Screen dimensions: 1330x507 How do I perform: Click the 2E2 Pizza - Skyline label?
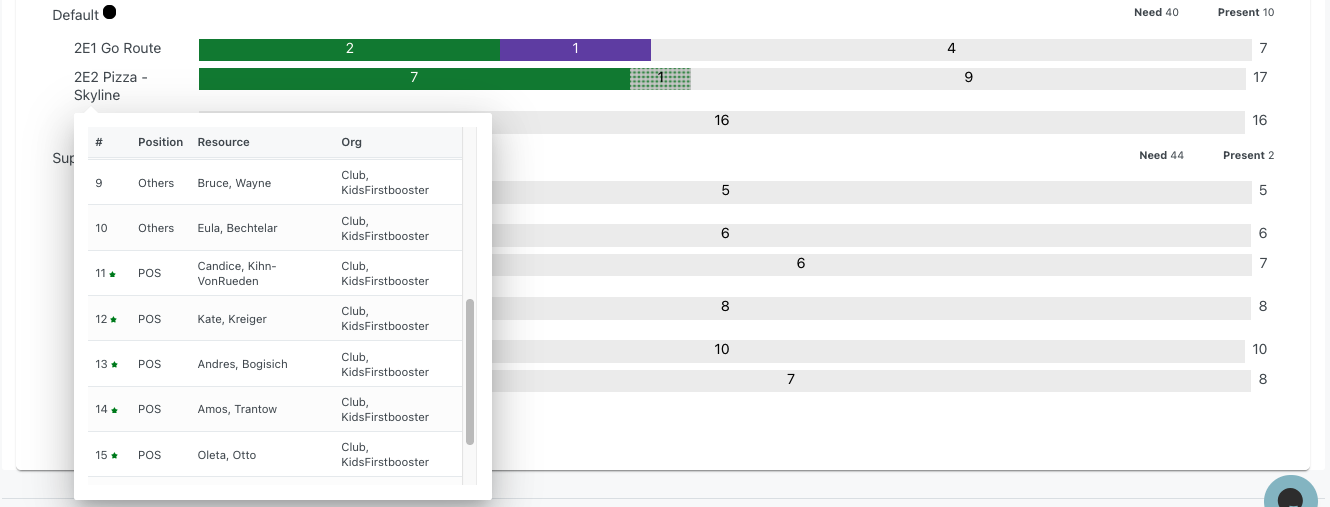tap(110, 86)
